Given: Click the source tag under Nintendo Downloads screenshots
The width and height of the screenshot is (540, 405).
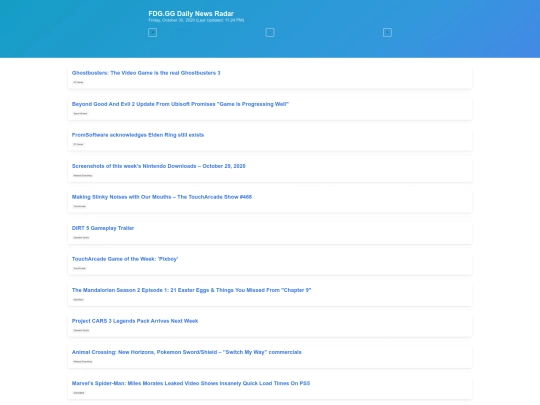Looking at the screenshot, I should click(83, 175).
